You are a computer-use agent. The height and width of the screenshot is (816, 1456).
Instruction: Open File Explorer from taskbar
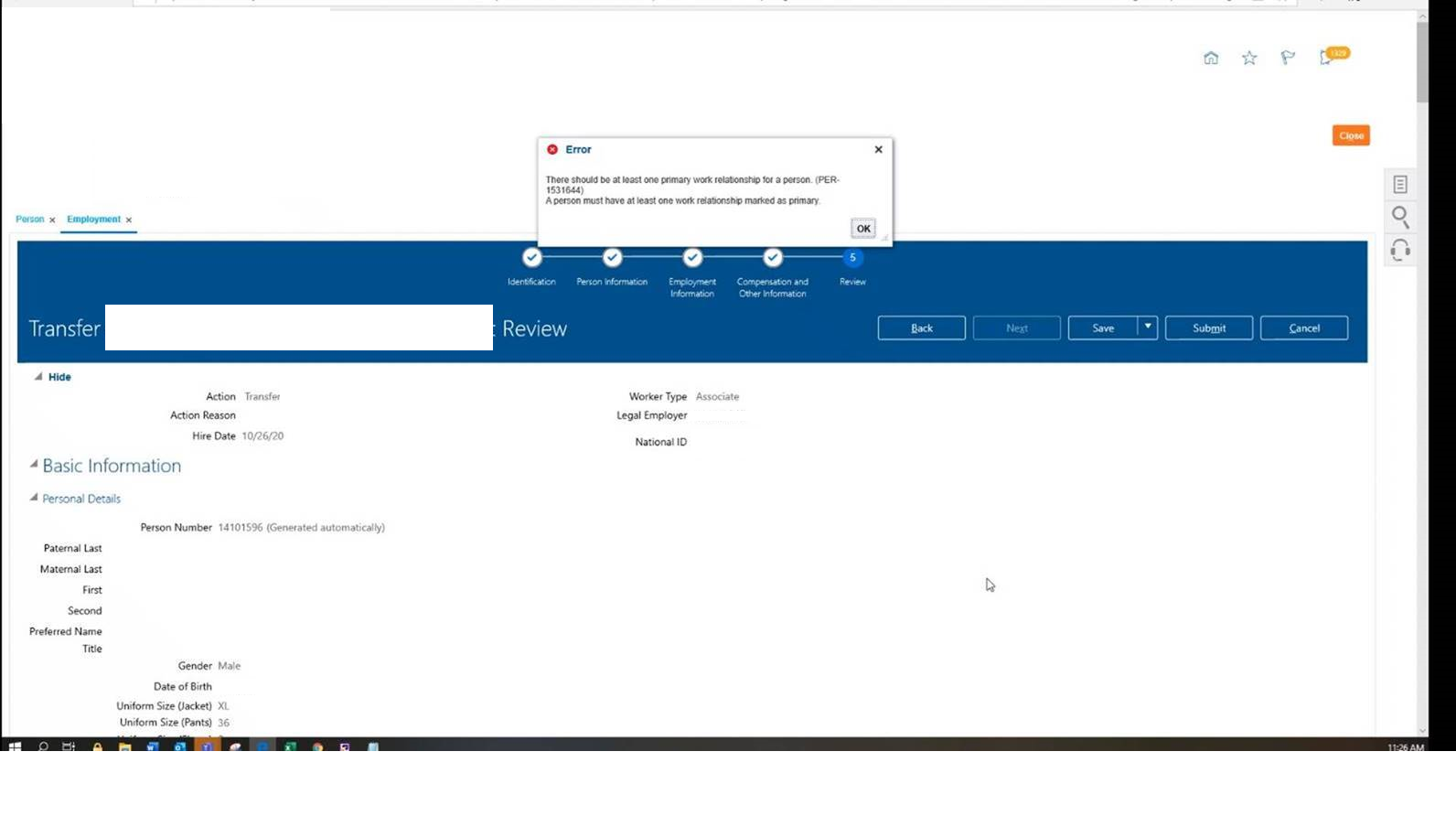tap(125, 746)
